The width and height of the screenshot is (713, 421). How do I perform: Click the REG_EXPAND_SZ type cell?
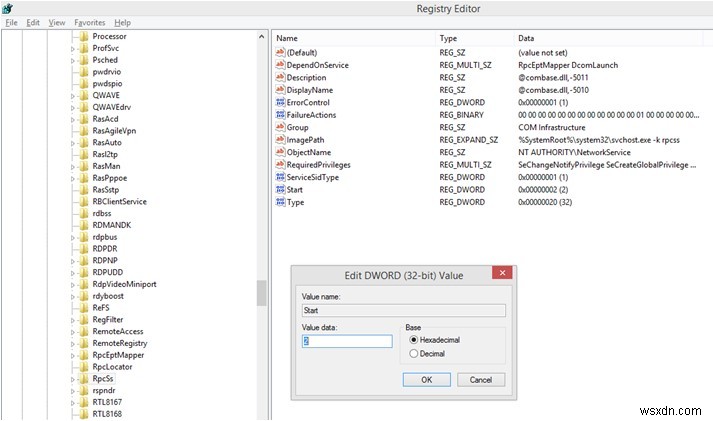[x=468, y=140]
